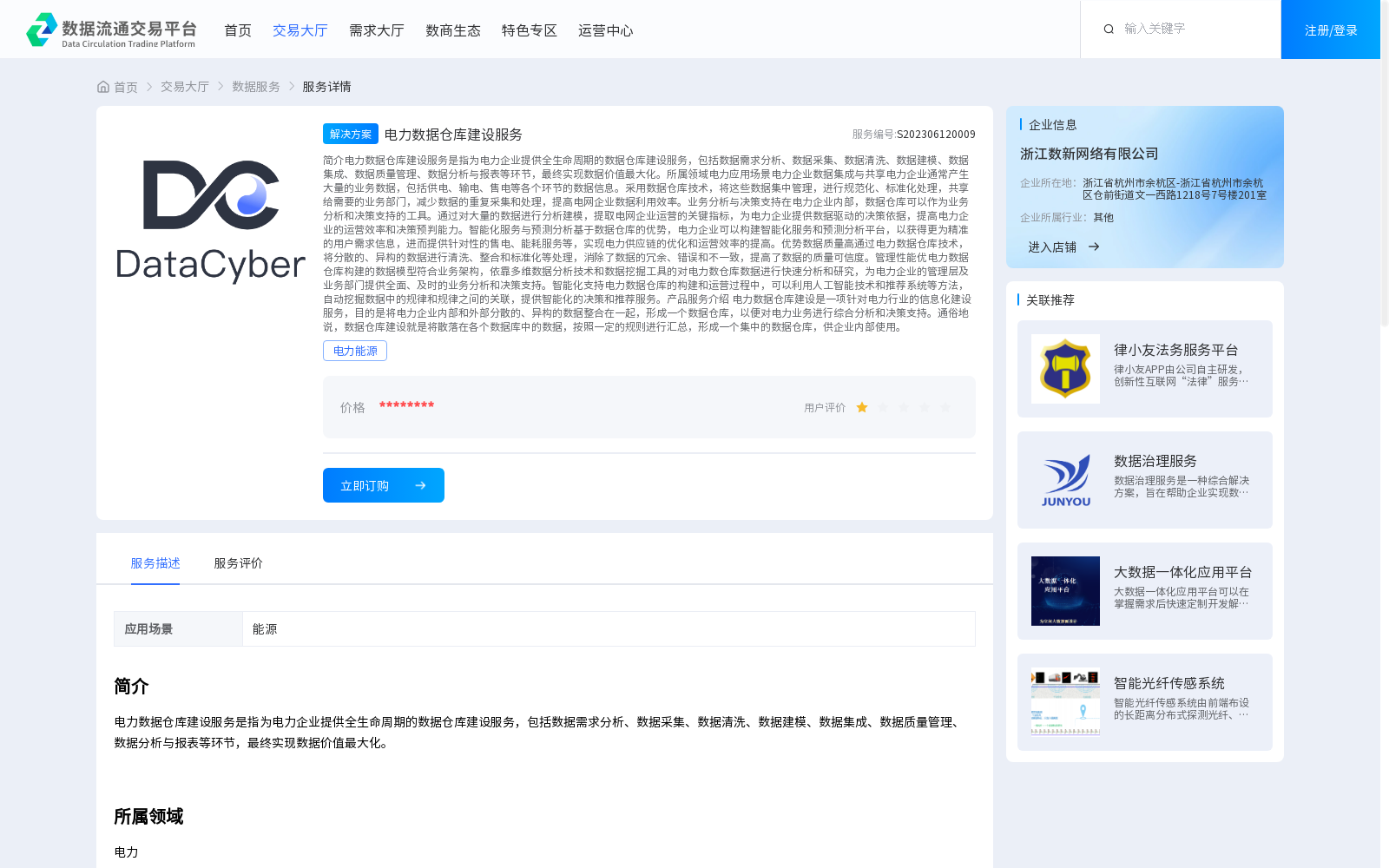This screenshot has width=1389, height=868.
Task: Click the fifth rating star
Action: click(x=945, y=407)
